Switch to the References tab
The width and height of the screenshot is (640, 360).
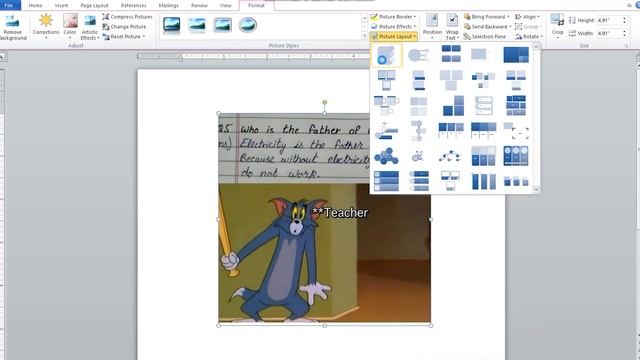click(133, 5)
